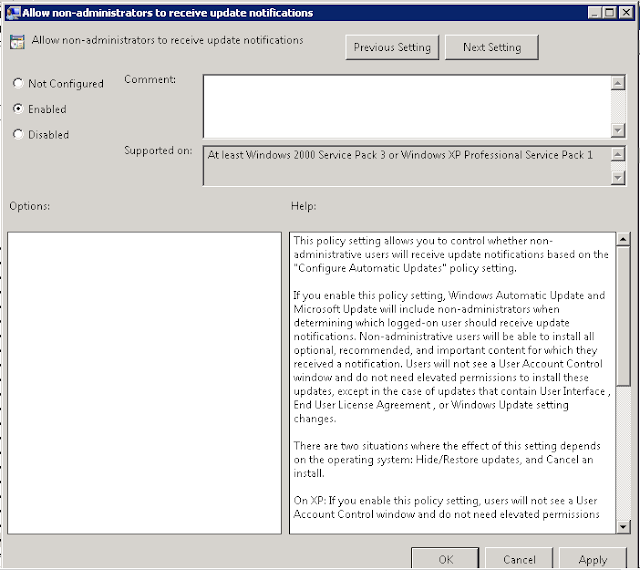Go to Previous Setting
Screen dimensions: 640x570
(392, 47)
